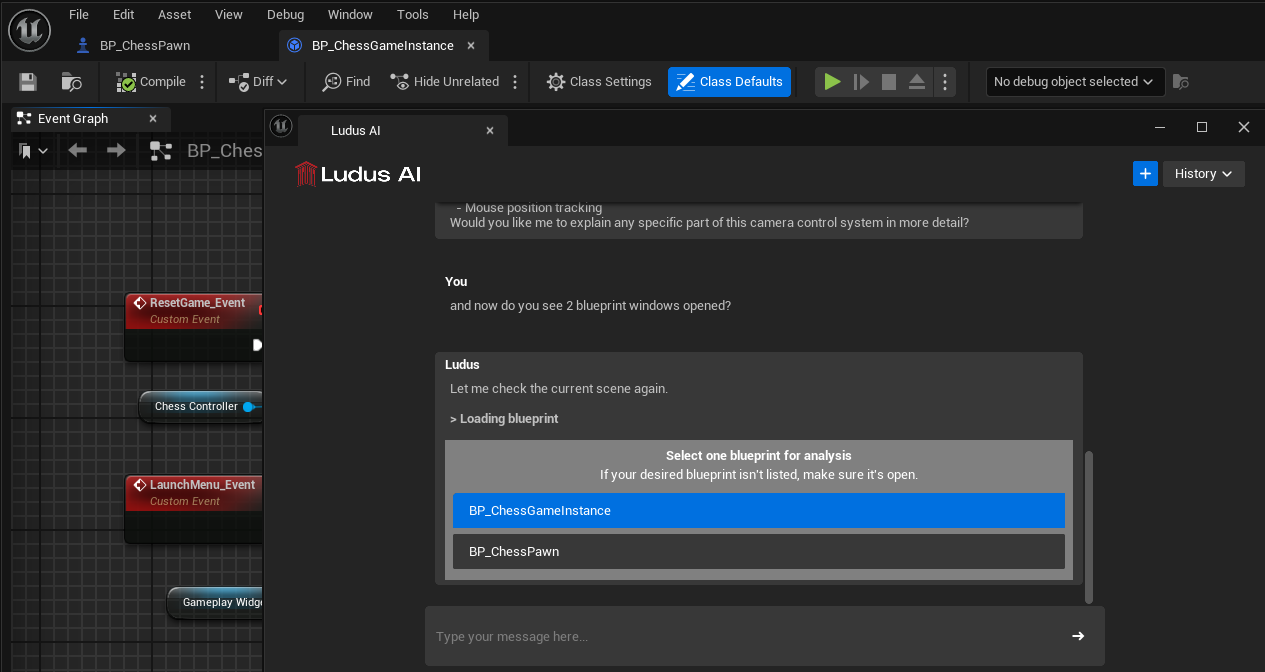Open the View menu
Screen dimensions: 1265x672
tap(229, 14)
